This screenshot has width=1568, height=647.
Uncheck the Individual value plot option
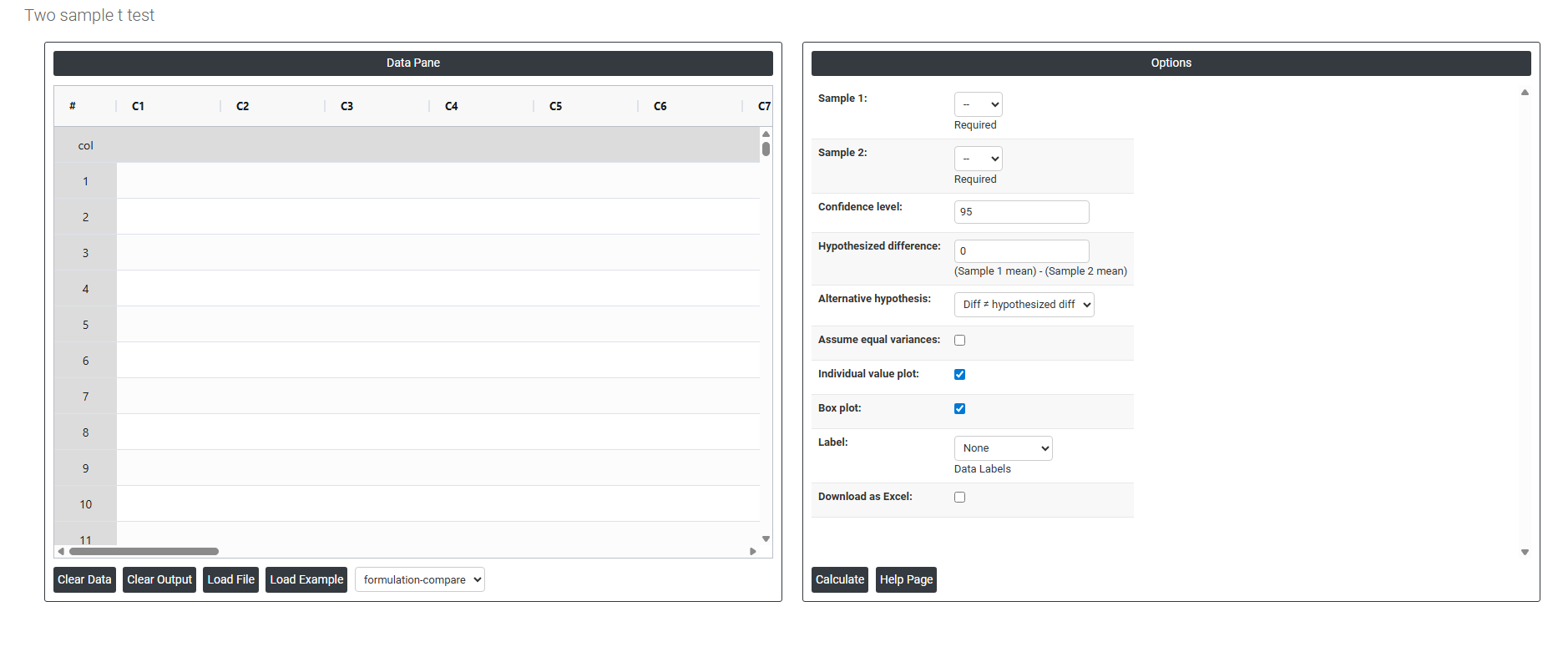[959, 375]
